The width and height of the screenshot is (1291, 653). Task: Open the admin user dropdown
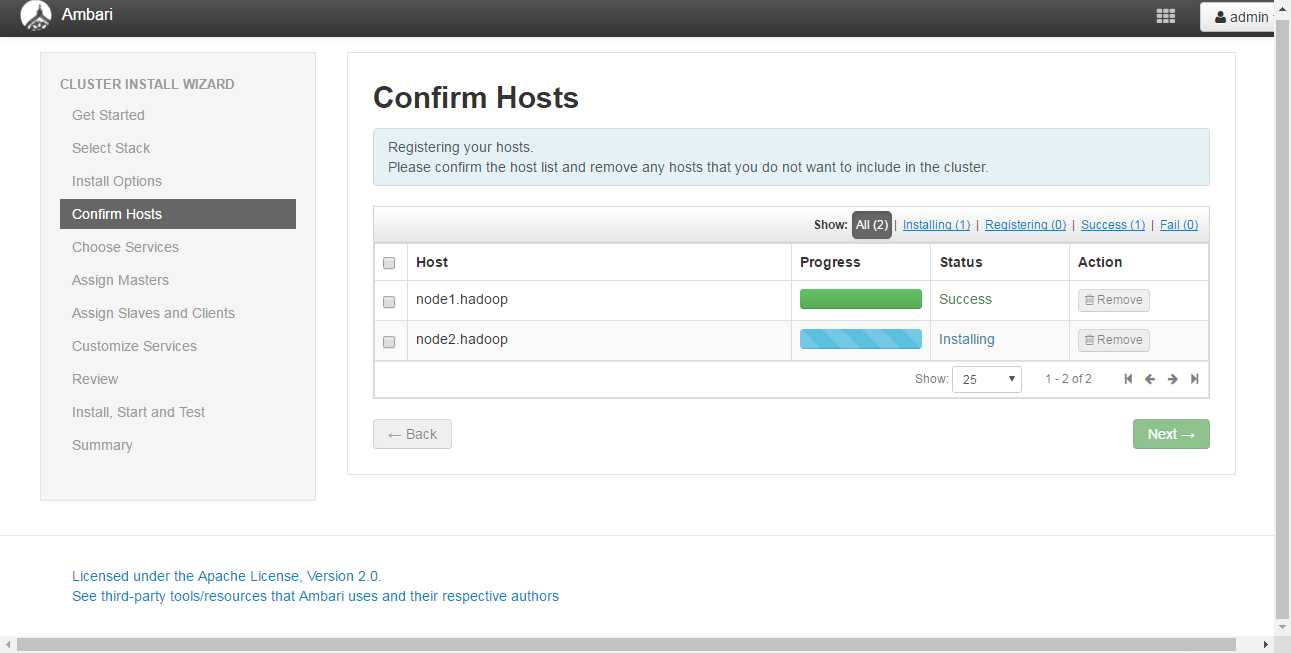coord(1238,17)
